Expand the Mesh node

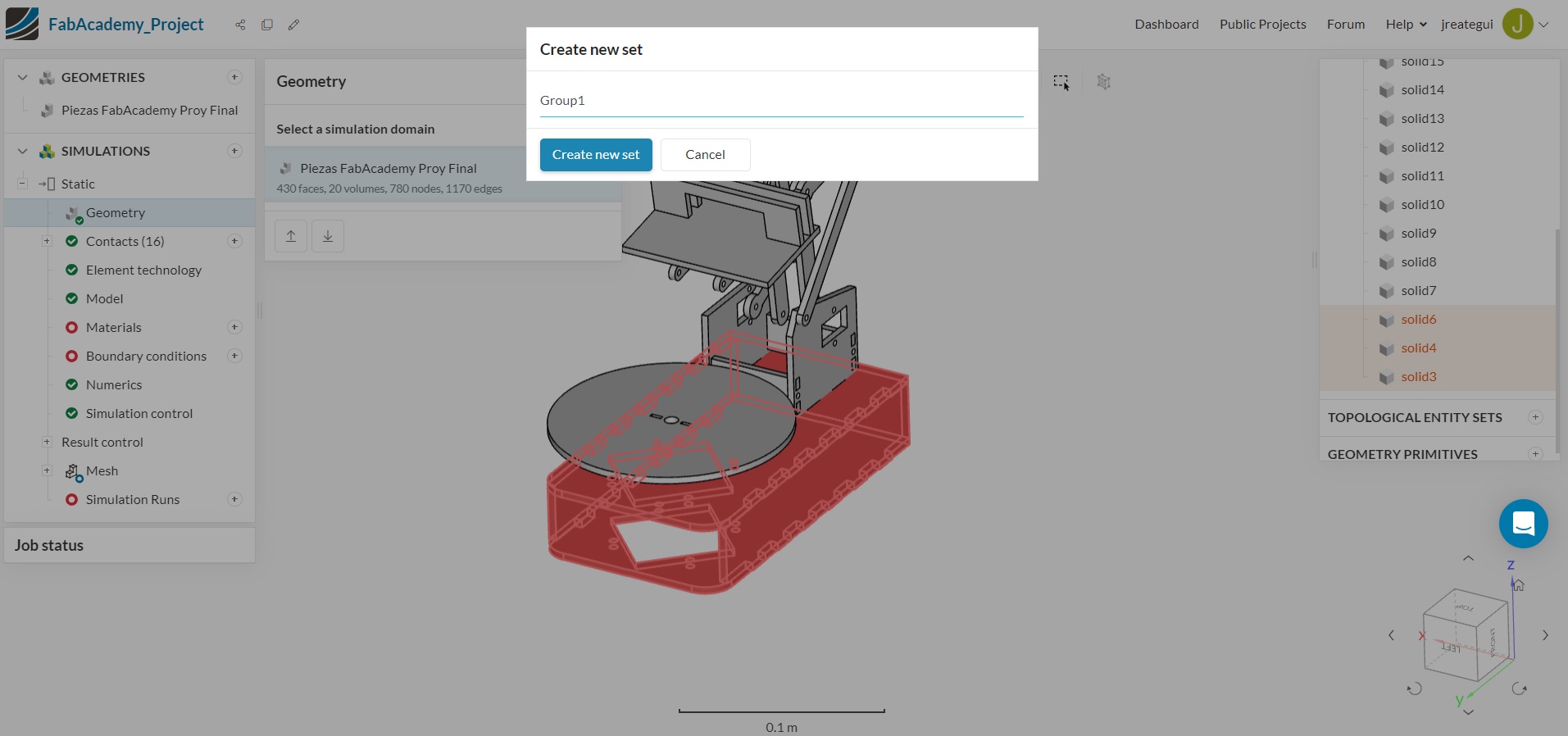pyautogui.click(x=47, y=470)
